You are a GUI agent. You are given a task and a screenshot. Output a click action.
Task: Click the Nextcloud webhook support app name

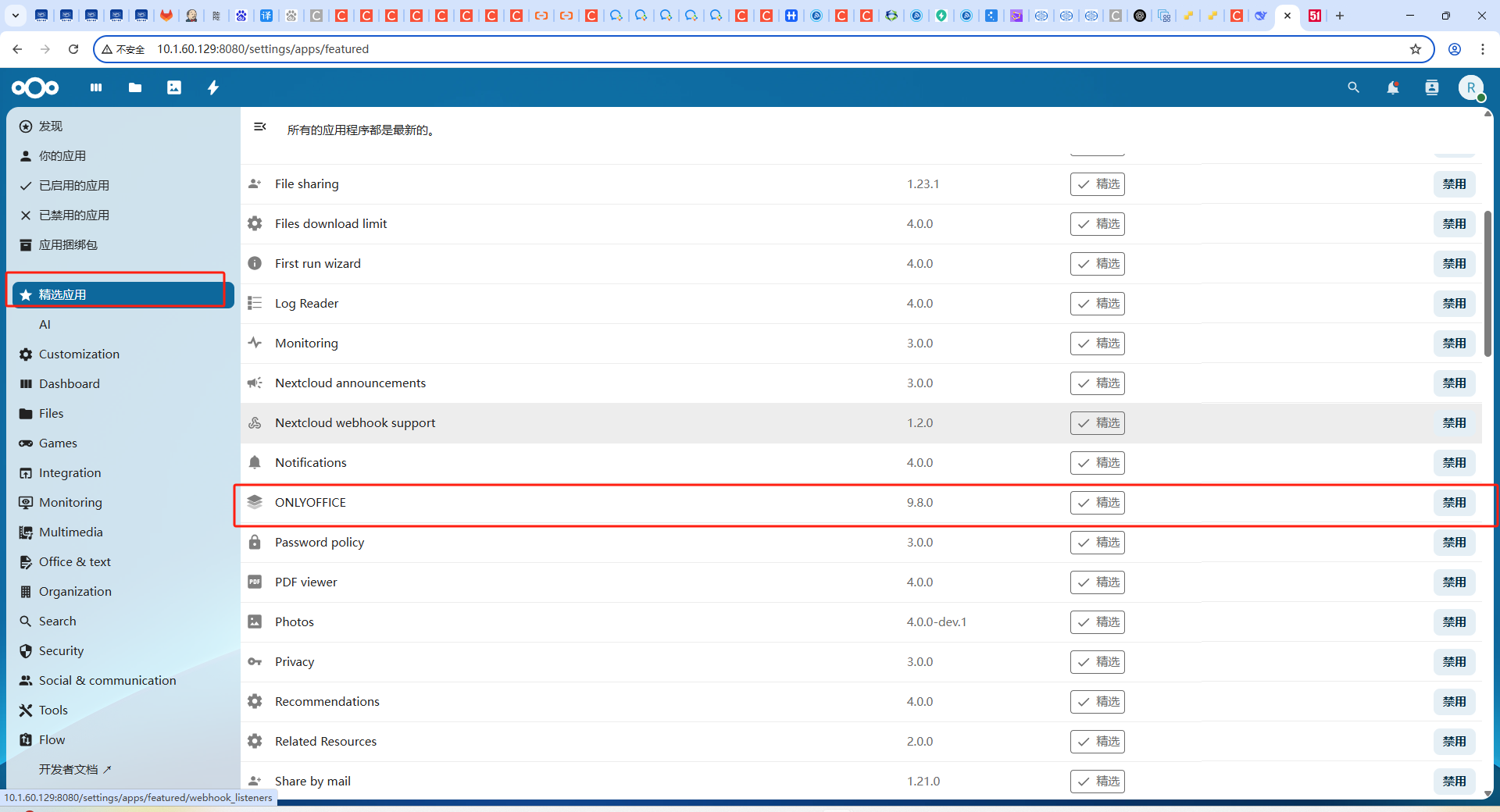point(355,422)
